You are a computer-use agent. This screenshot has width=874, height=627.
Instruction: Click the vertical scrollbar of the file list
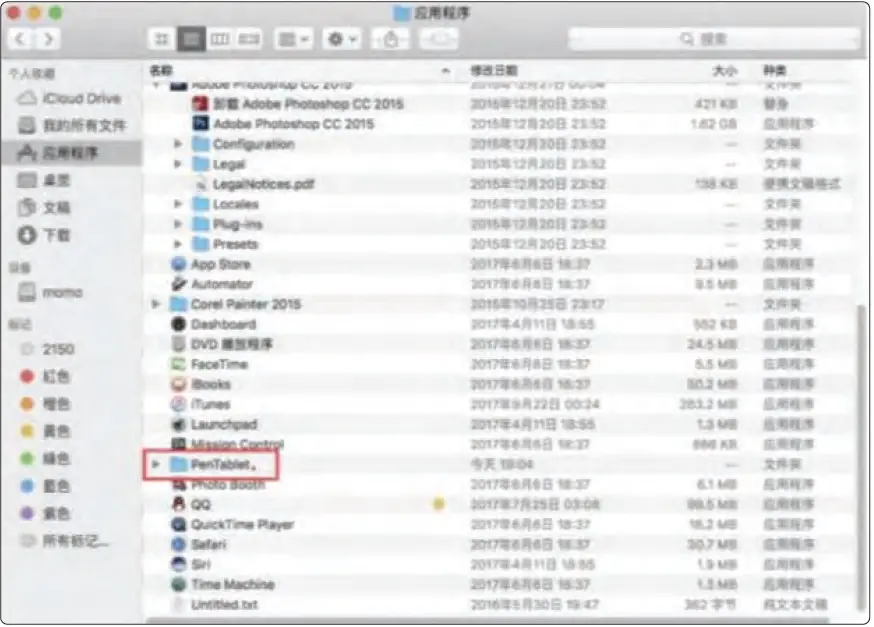click(x=861, y=460)
